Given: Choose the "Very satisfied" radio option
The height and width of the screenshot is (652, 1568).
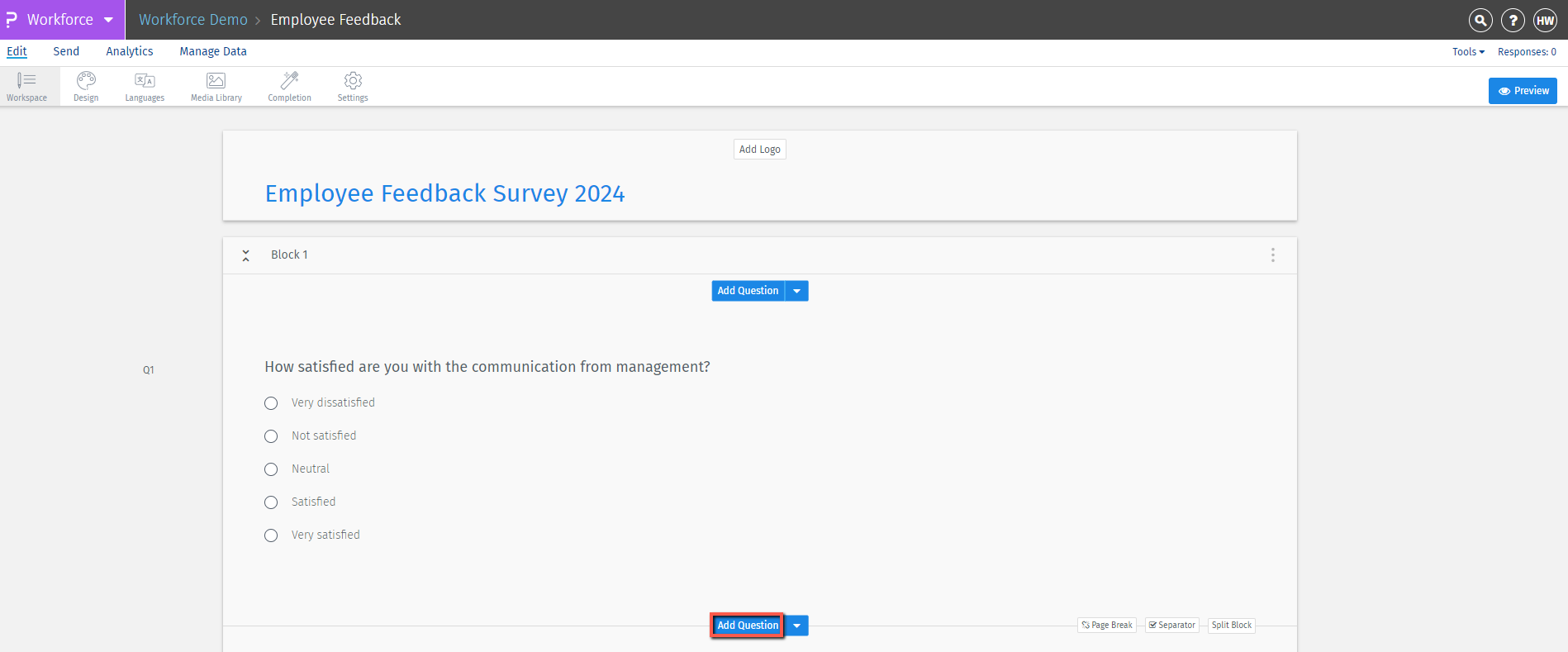Looking at the screenshot, I should [271, 535].
